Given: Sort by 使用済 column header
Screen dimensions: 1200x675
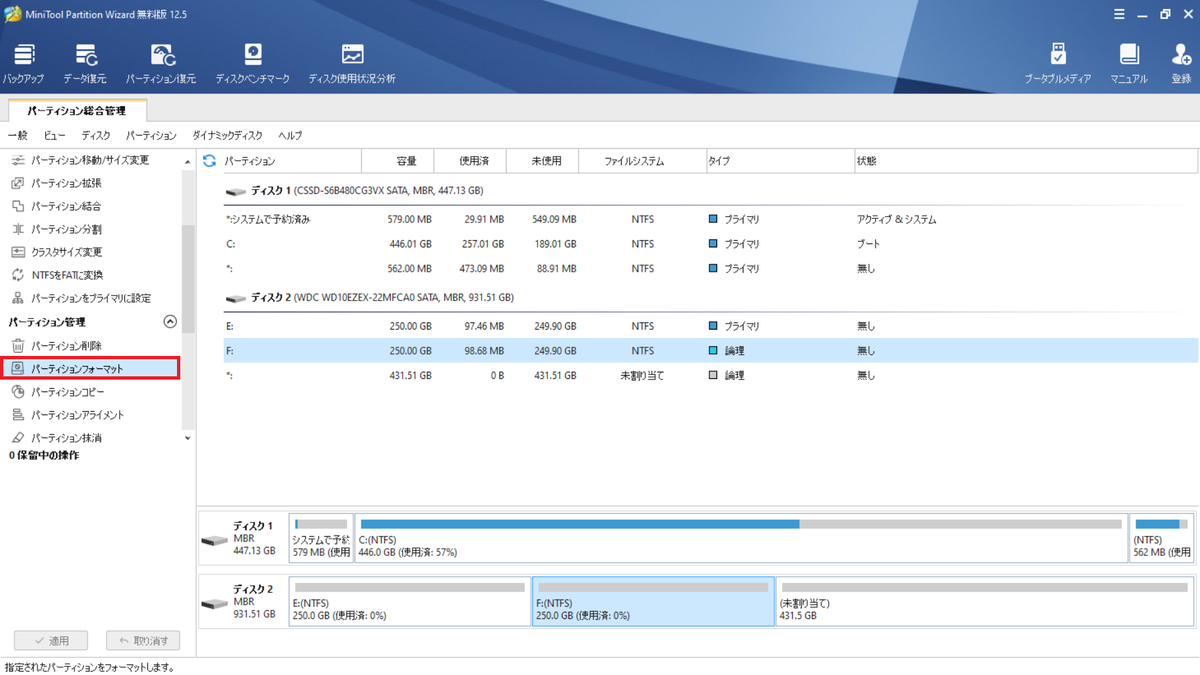Looking at the screenshot, I should (469, 161).
